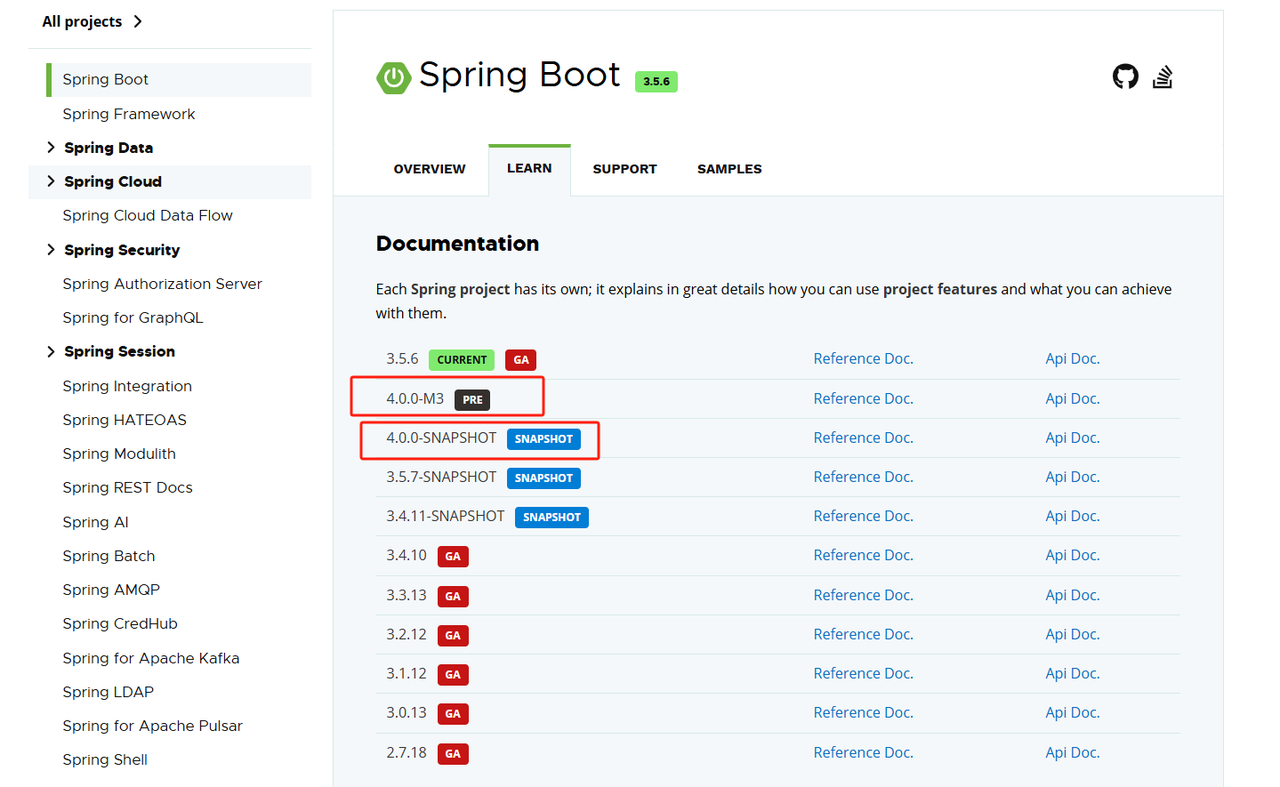The height and width of the screenshot is (787, 1280).
Task: Select the Learn tab
Action: coord(529,168)
